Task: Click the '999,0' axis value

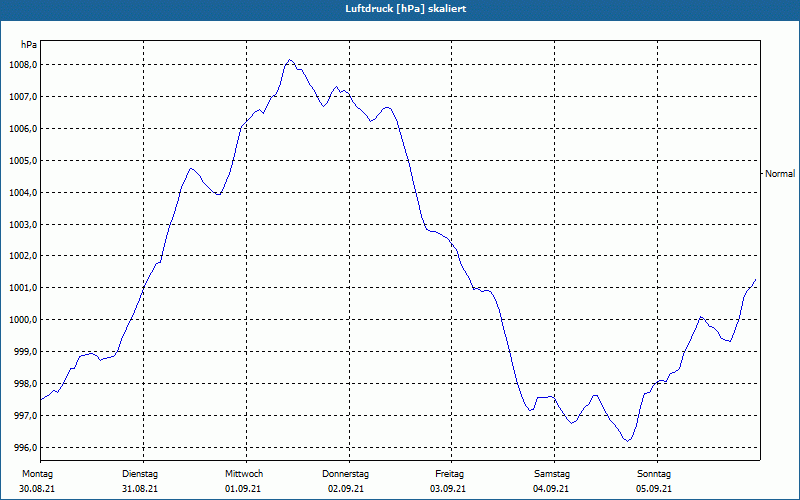Action: click(26, 352)
